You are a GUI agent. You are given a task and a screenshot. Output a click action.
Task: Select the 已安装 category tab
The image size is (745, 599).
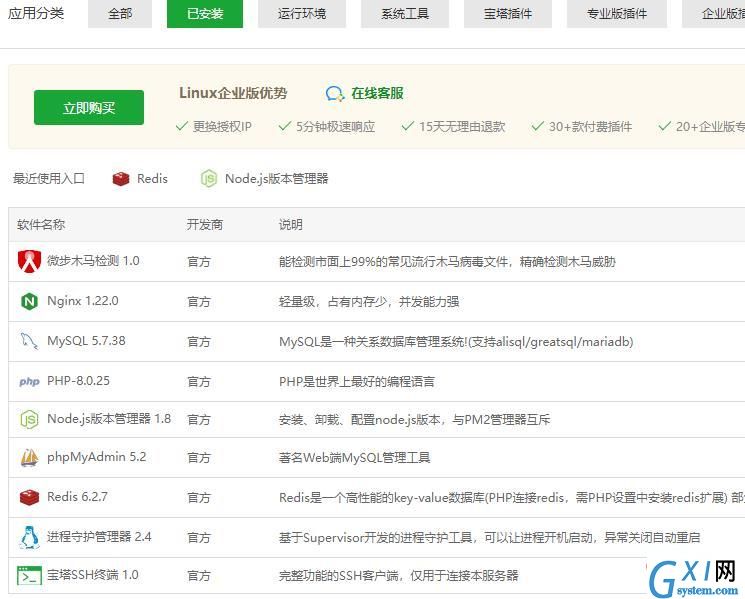pos(205,13)
